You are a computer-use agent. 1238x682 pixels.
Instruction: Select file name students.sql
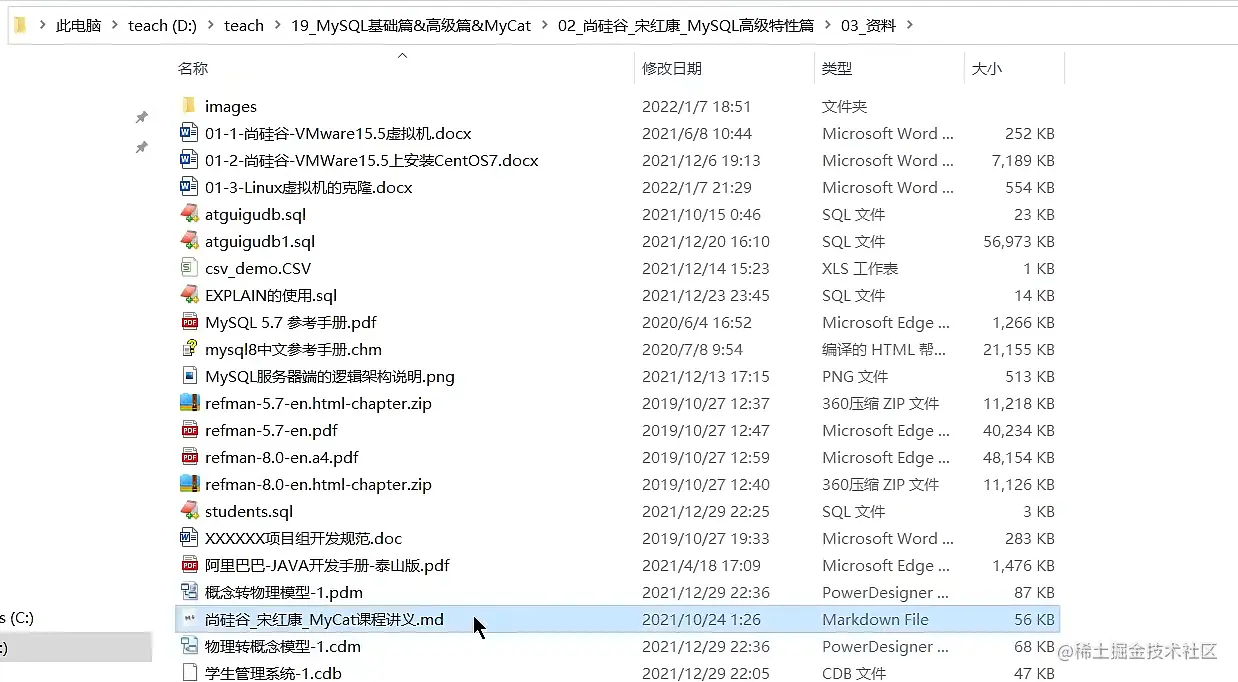click(249, 511)
